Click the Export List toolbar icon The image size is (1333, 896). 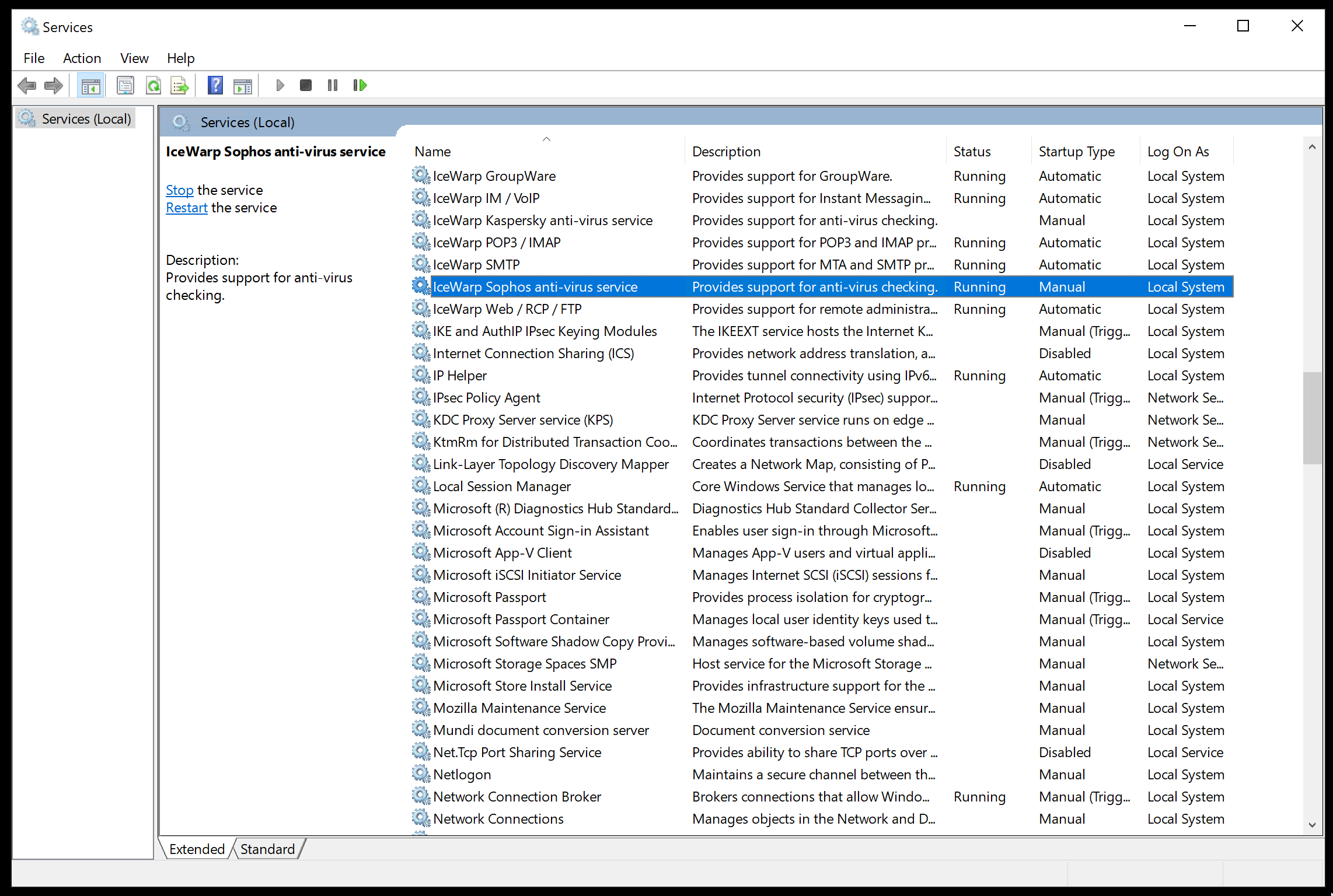click(180, 86)
